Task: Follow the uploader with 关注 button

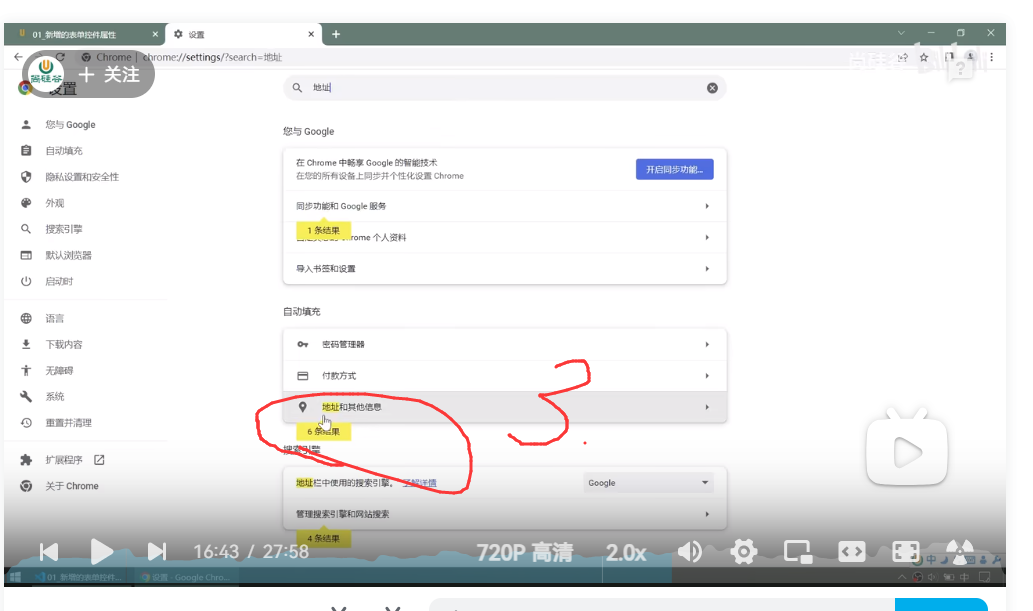Action: click(109, 74)
